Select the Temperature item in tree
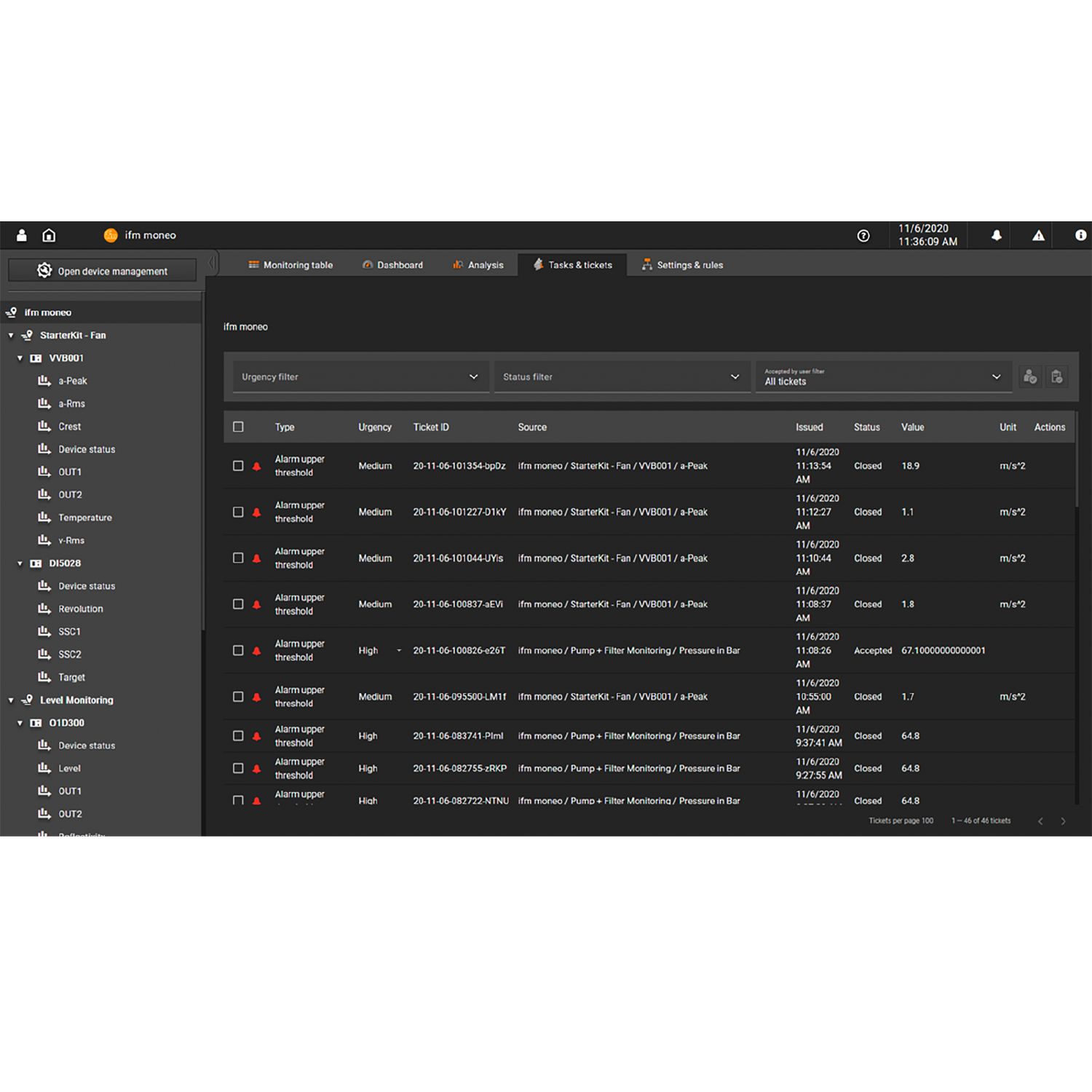 coord(85,518)
